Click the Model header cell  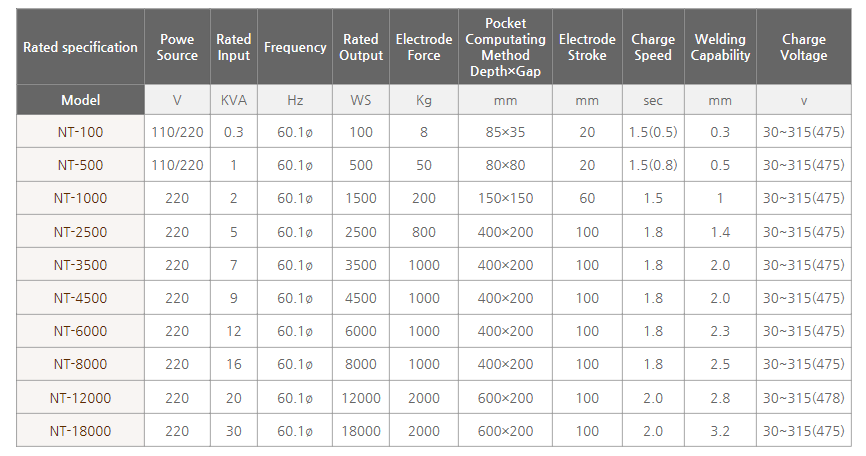[81, 100]
